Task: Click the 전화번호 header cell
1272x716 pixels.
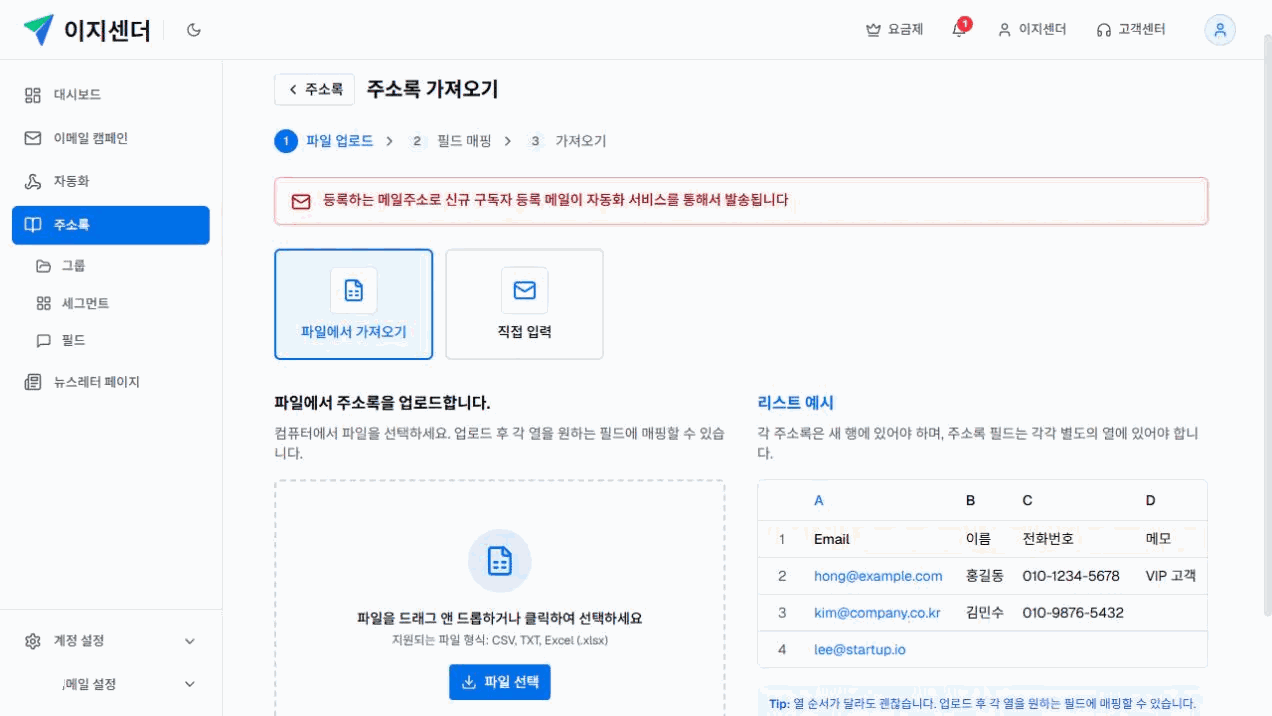Action: coord(1048,539)
